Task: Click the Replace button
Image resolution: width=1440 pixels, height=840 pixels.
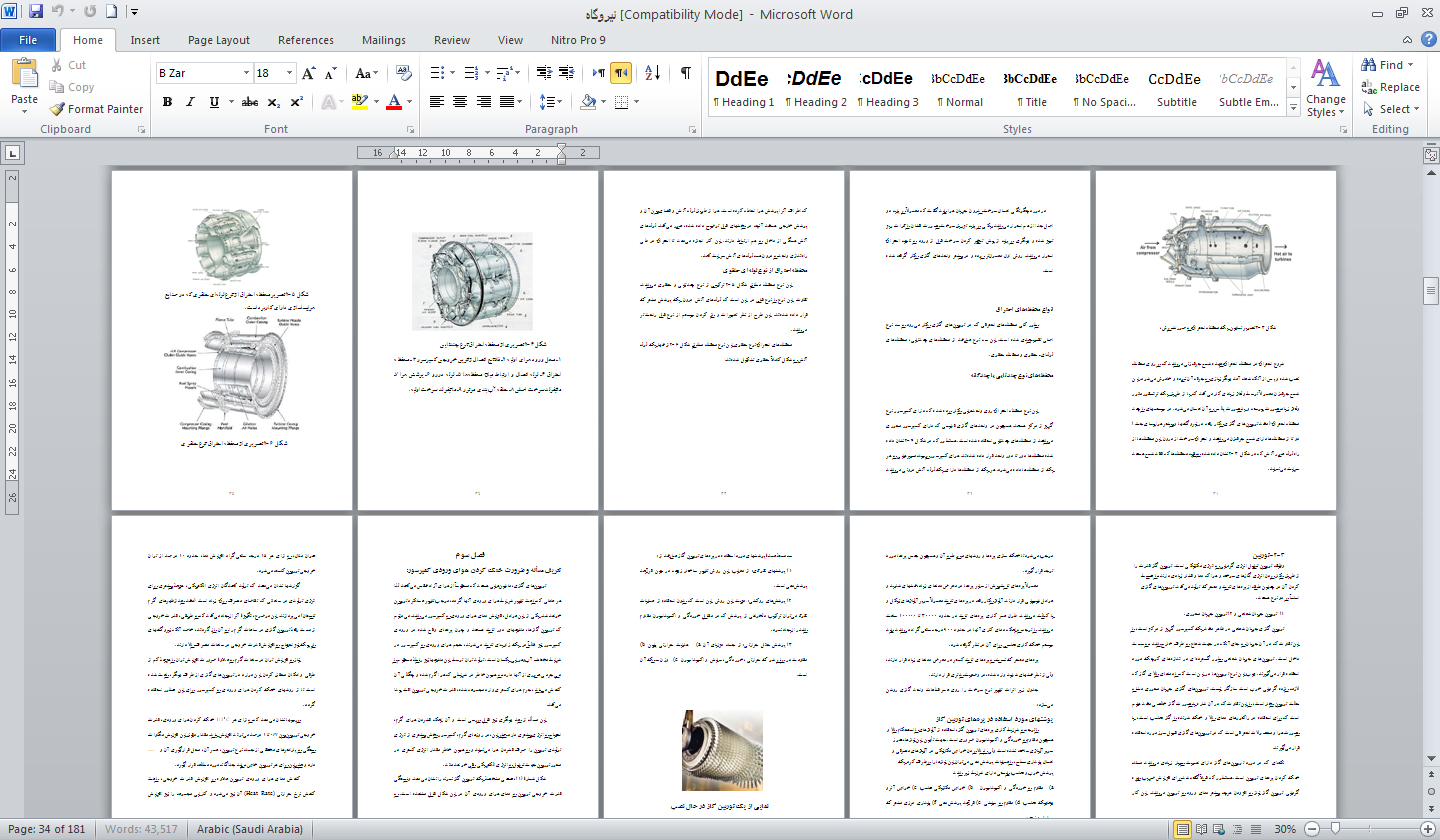Action: click(x=1390, y=87)
